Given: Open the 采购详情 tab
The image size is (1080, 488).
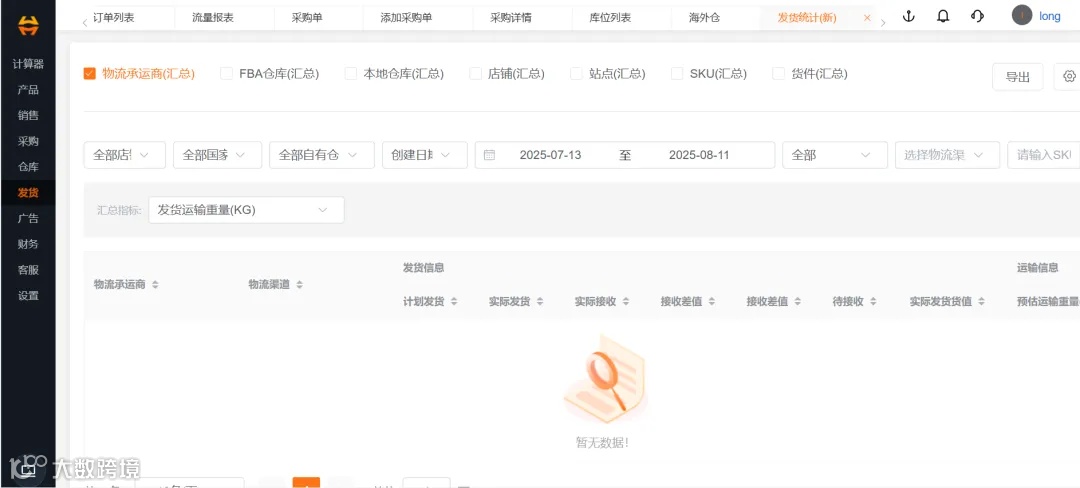Looking at the screenshot, I should (x=510, y=18).
